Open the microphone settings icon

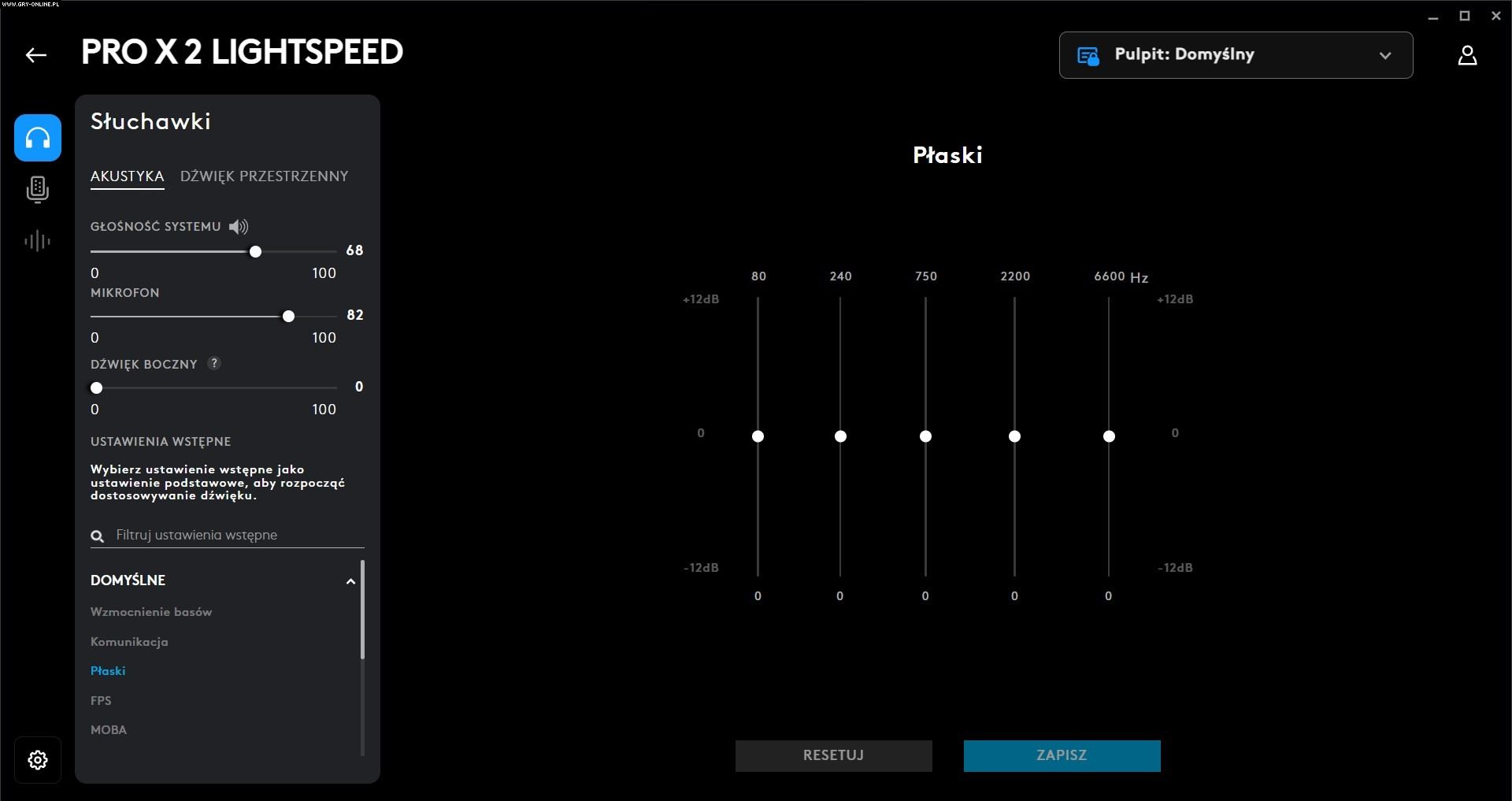(38, 190)
